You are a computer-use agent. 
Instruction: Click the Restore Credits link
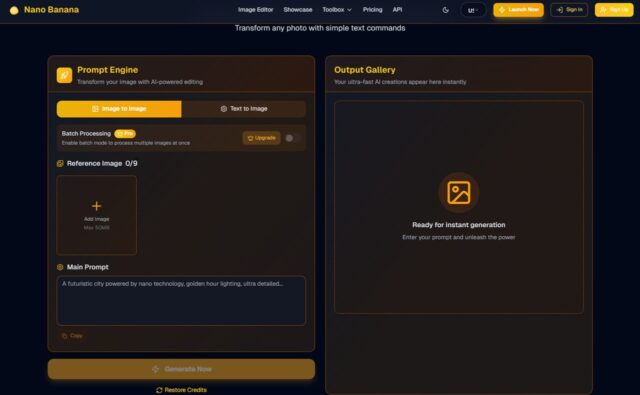click(x=181, y=390)
